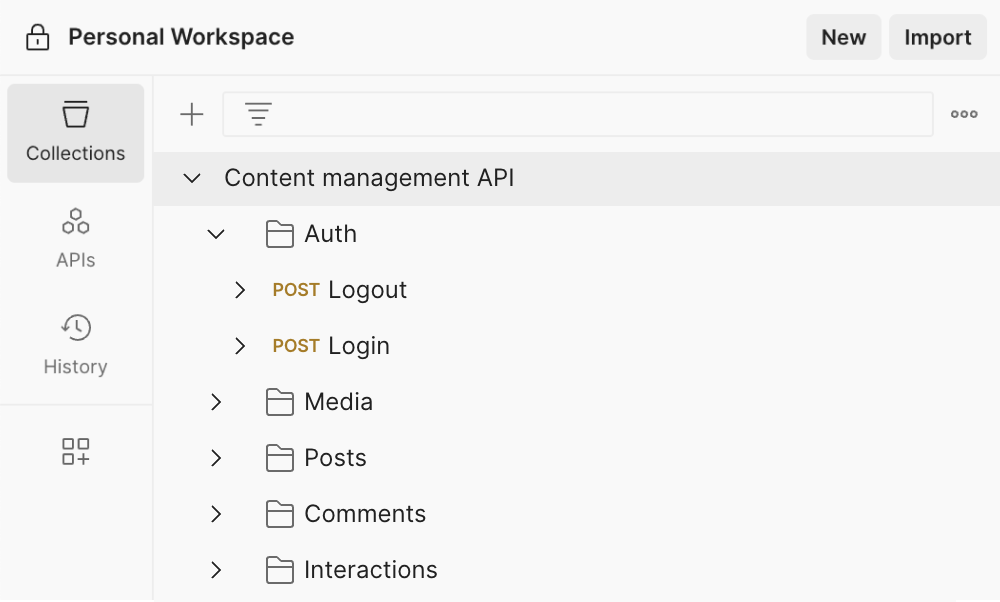Click the Import button
The width and height of the screenshot is (1000, 602).
point(937,38)
